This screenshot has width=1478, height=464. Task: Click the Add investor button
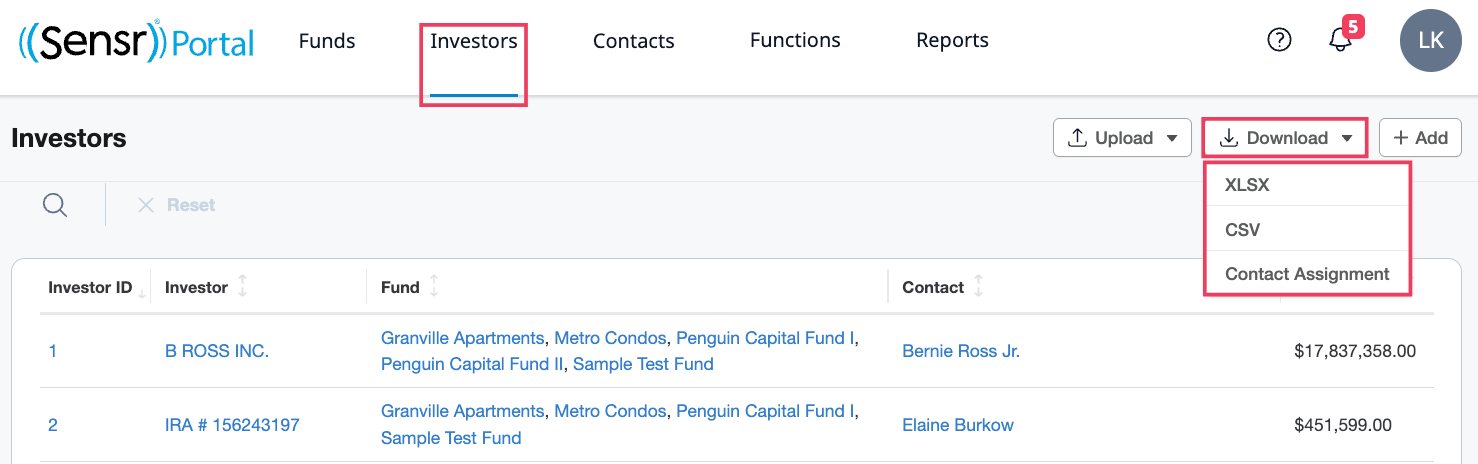tap(1420, 138)
